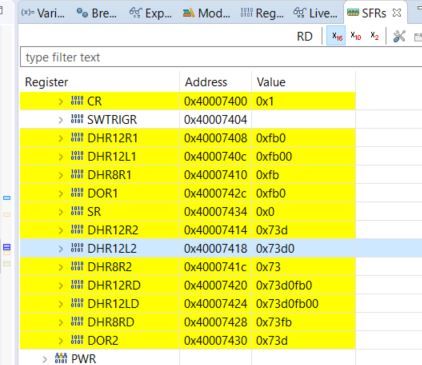Click value 0x73d0fb00 of DHR12LD

coord(287,304)
